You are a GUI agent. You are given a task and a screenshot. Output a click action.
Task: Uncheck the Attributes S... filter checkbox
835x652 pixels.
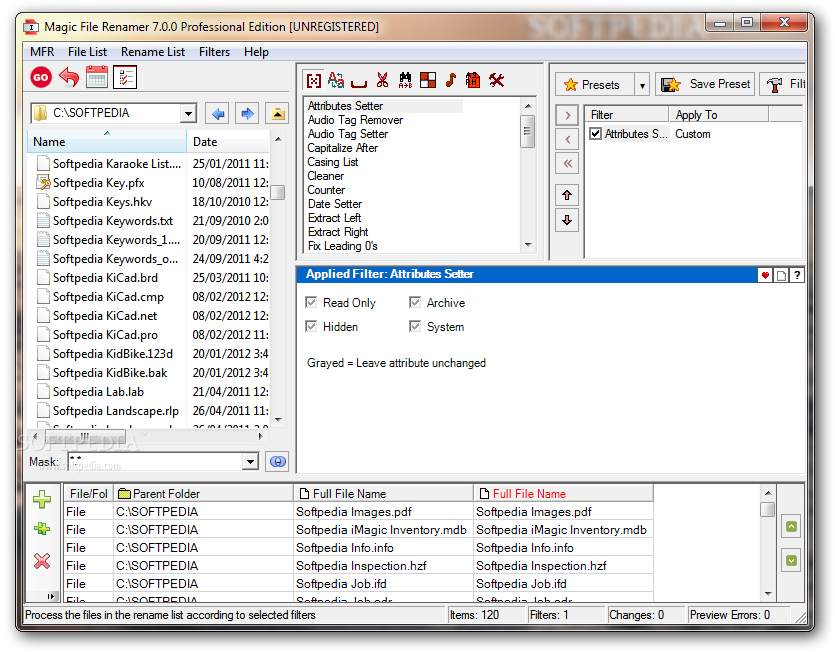(x=595, y=134)
